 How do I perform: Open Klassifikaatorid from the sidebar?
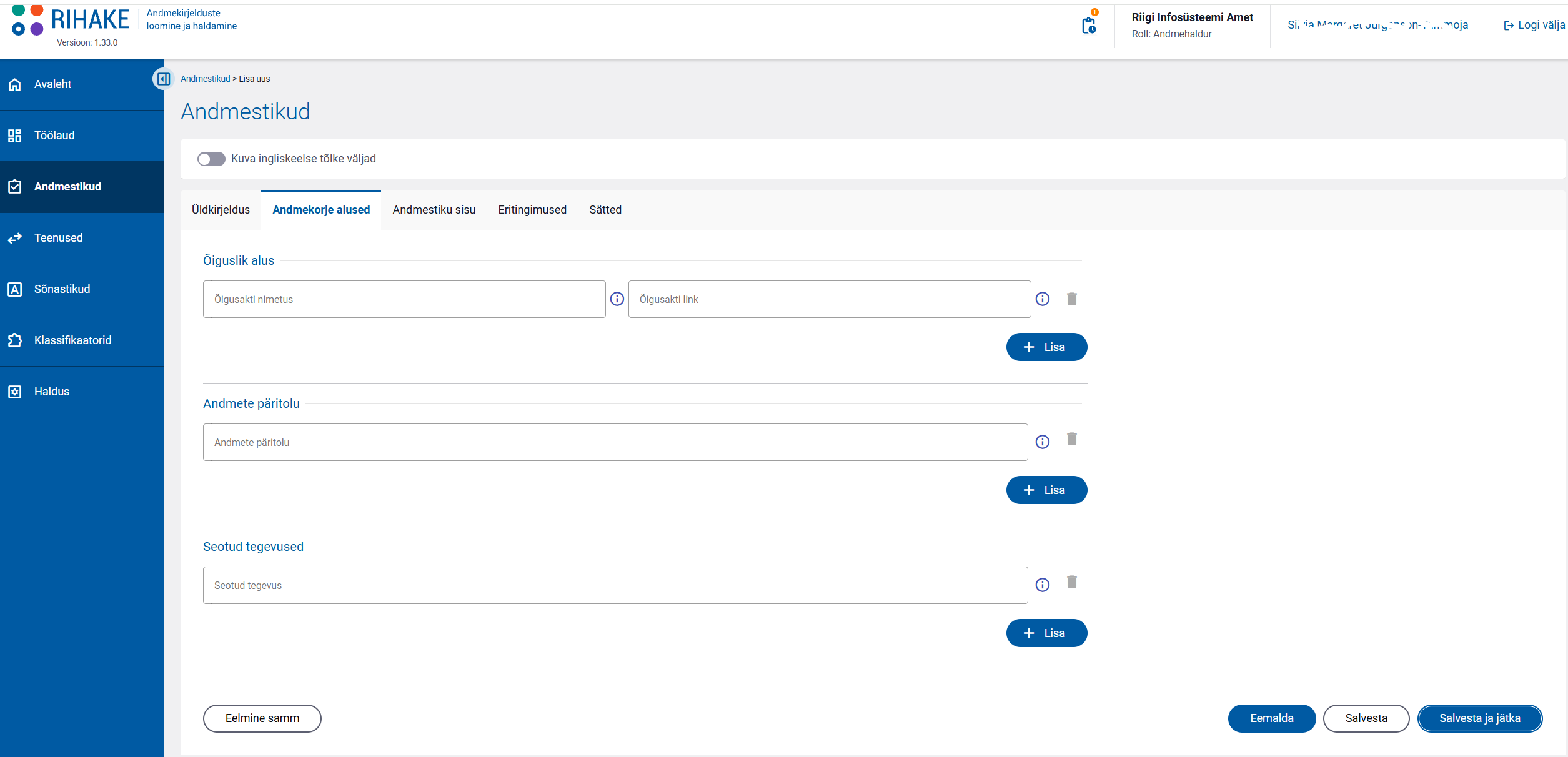coord(82,340)
